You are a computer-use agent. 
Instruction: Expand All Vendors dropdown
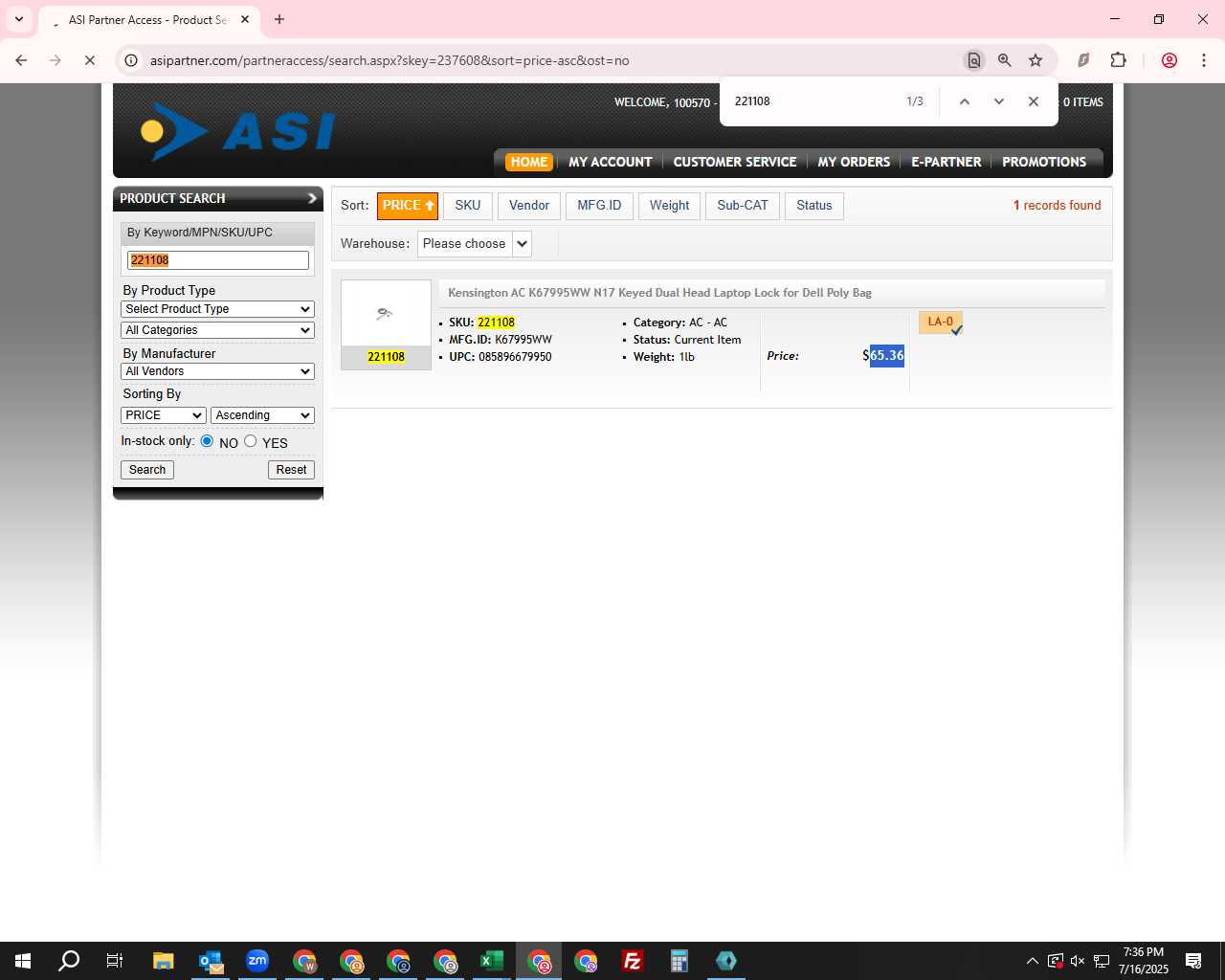[217, 371]
